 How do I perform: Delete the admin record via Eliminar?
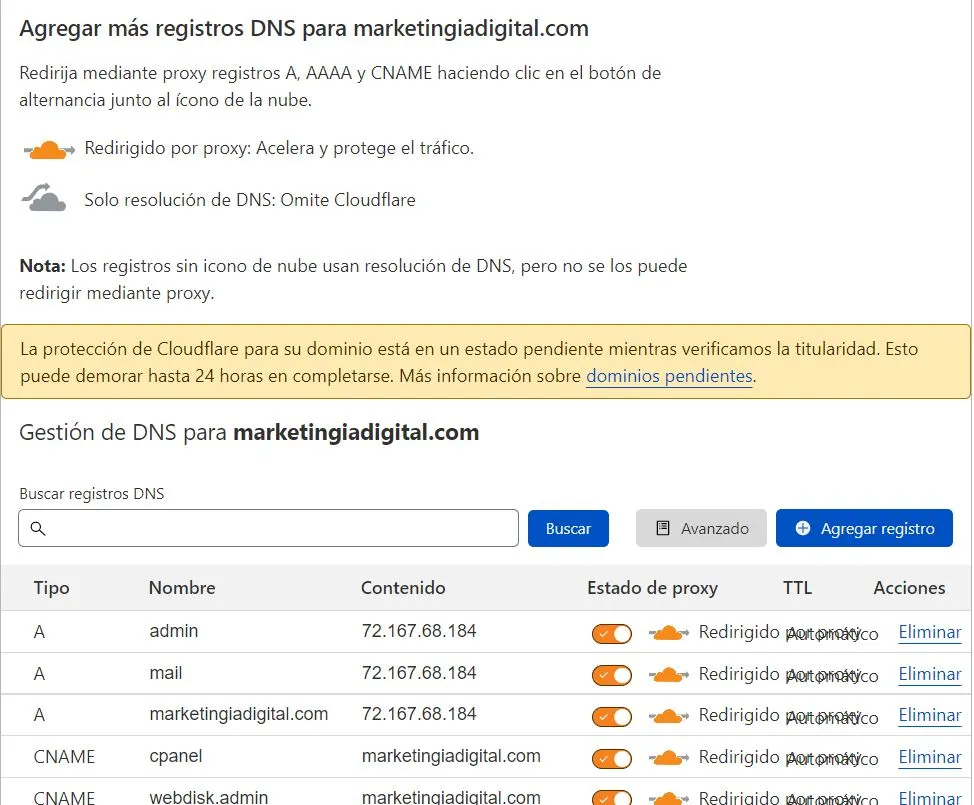(x=930, y=632)
